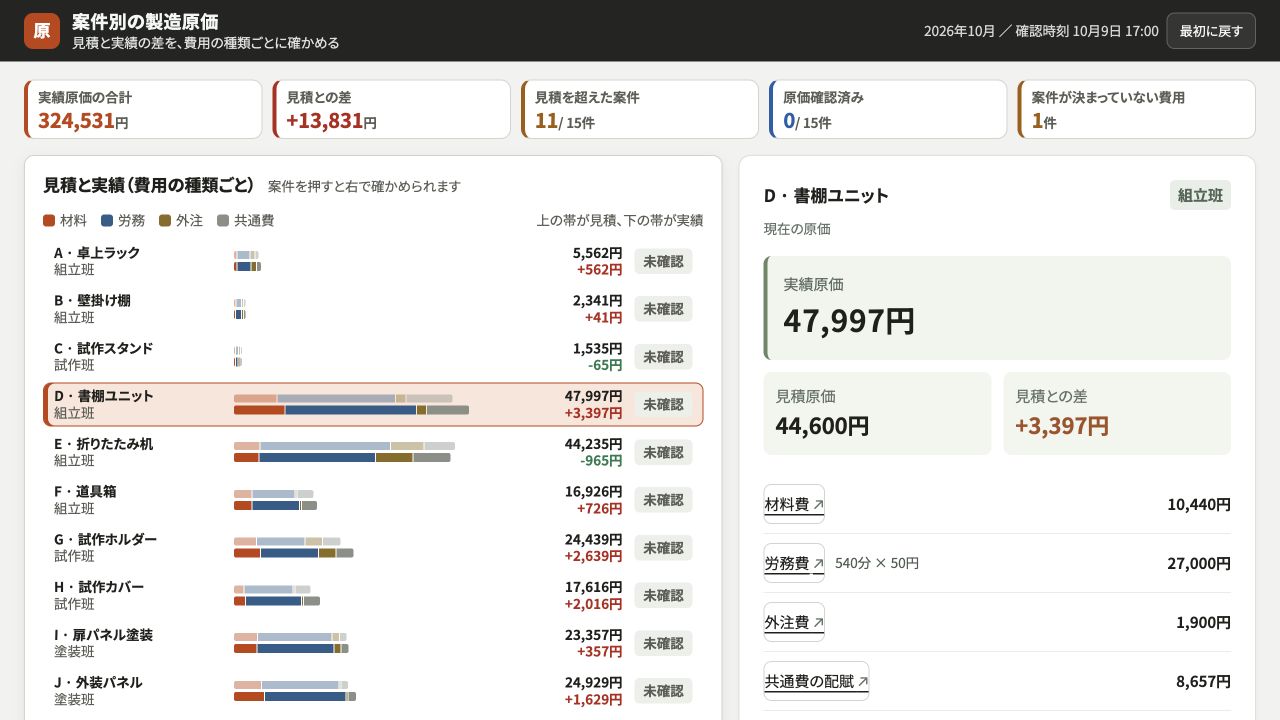Click the 見積と実績(費用の種類ごと) heading
This screenshot has width=1280, height=720.
pos(148,185)
